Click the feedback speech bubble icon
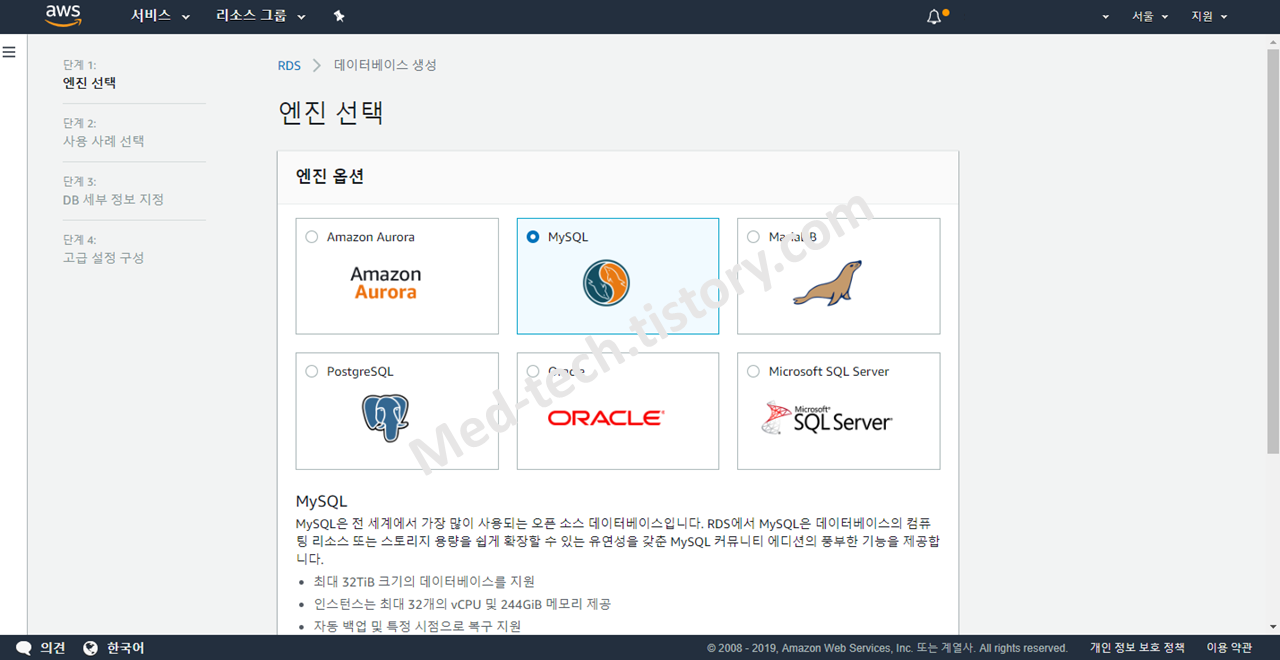The width and height of the screenshot is (1280, 660). 24,648
